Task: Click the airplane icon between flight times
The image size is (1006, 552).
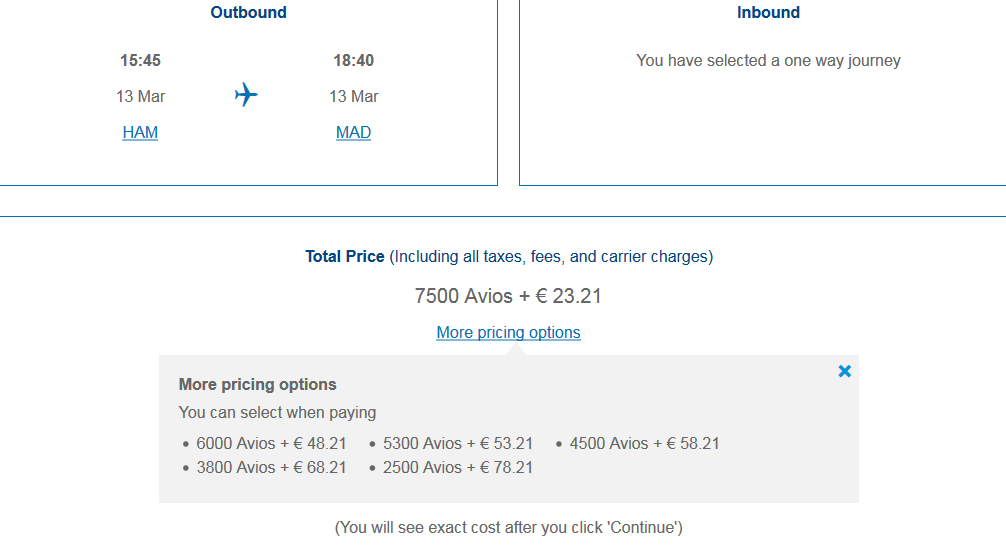Action: [x=246, y=96]
